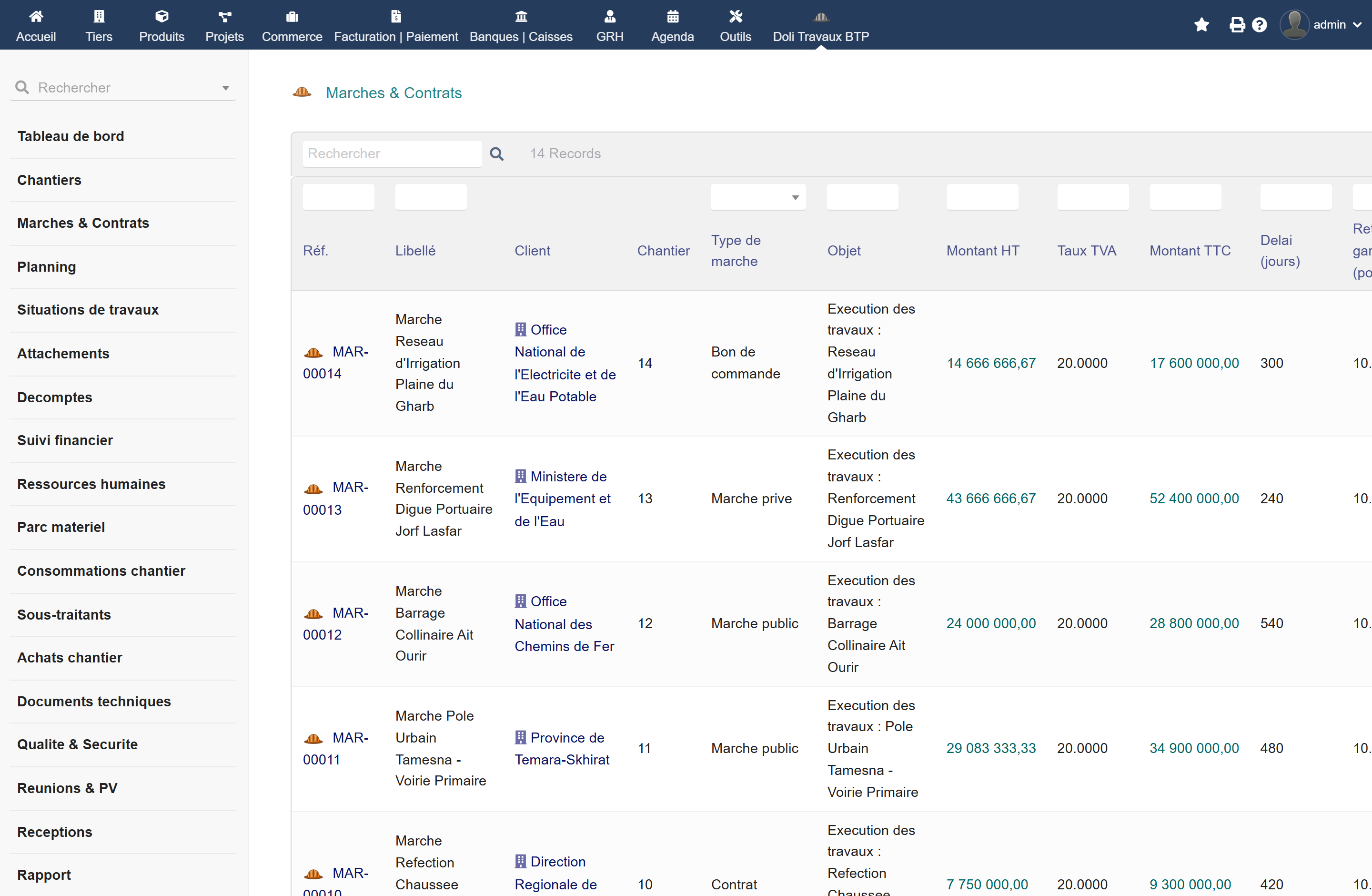
Task: Open the help question mark icon
Action: click(x=1260, y=25)
